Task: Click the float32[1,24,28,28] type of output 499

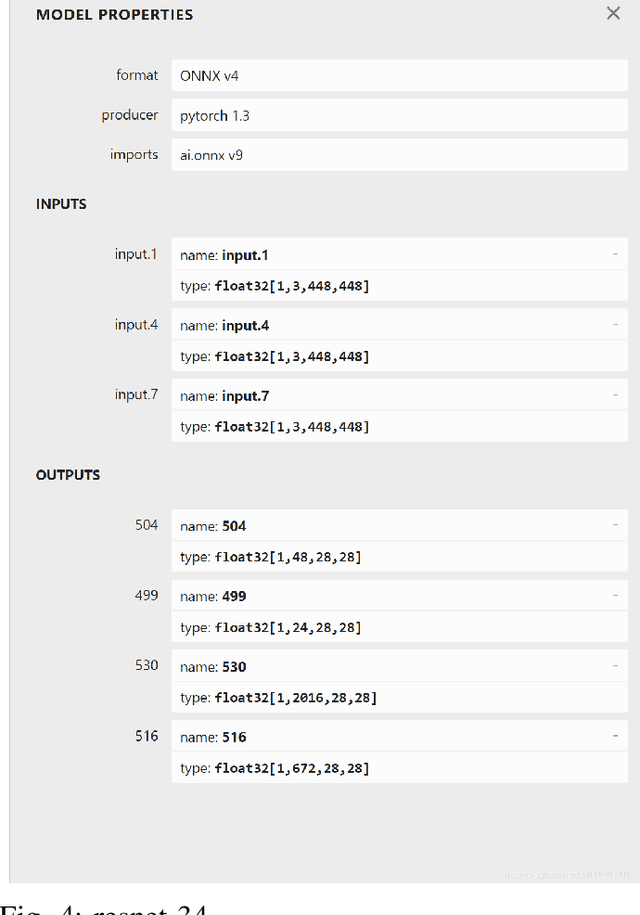Action: click(288, 628)
